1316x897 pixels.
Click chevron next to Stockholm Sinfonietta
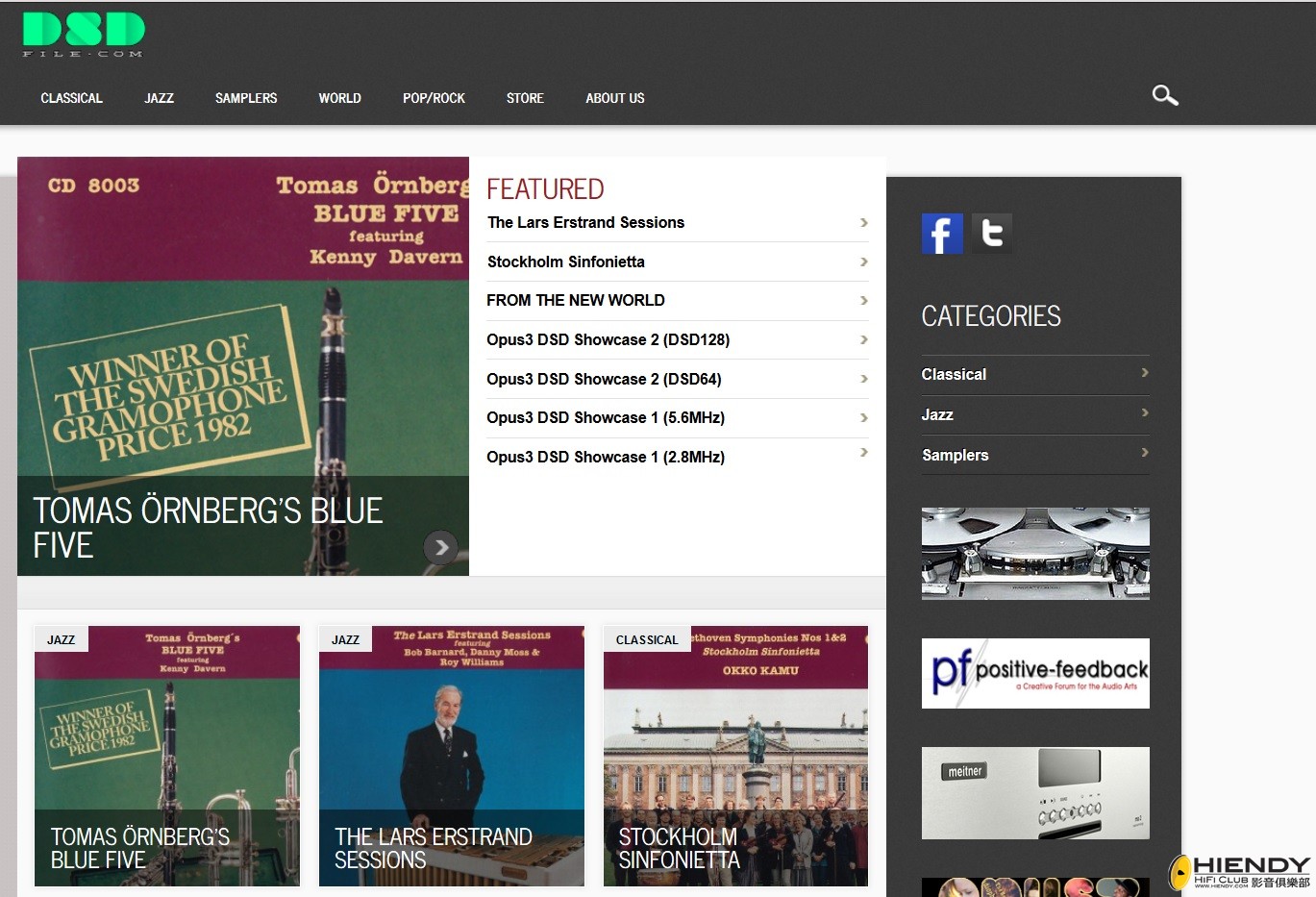pos(863,262)
